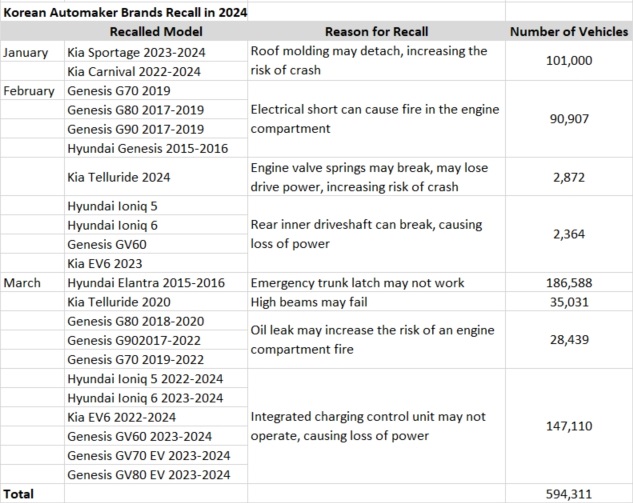The image size is (633, 503).
Task: Select the 'Kia Telluride 2024' cell
Action: click(118, 177)
